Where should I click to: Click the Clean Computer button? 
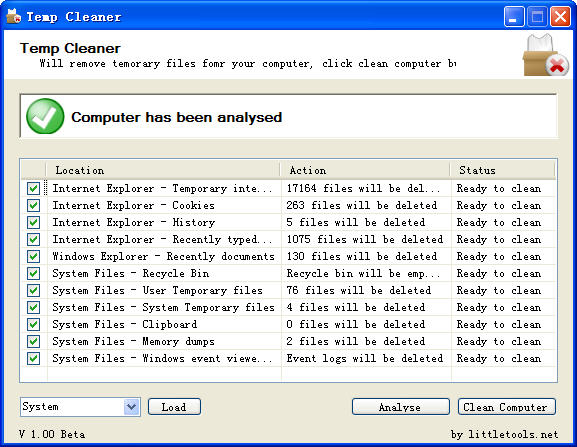tap(507, 407)
